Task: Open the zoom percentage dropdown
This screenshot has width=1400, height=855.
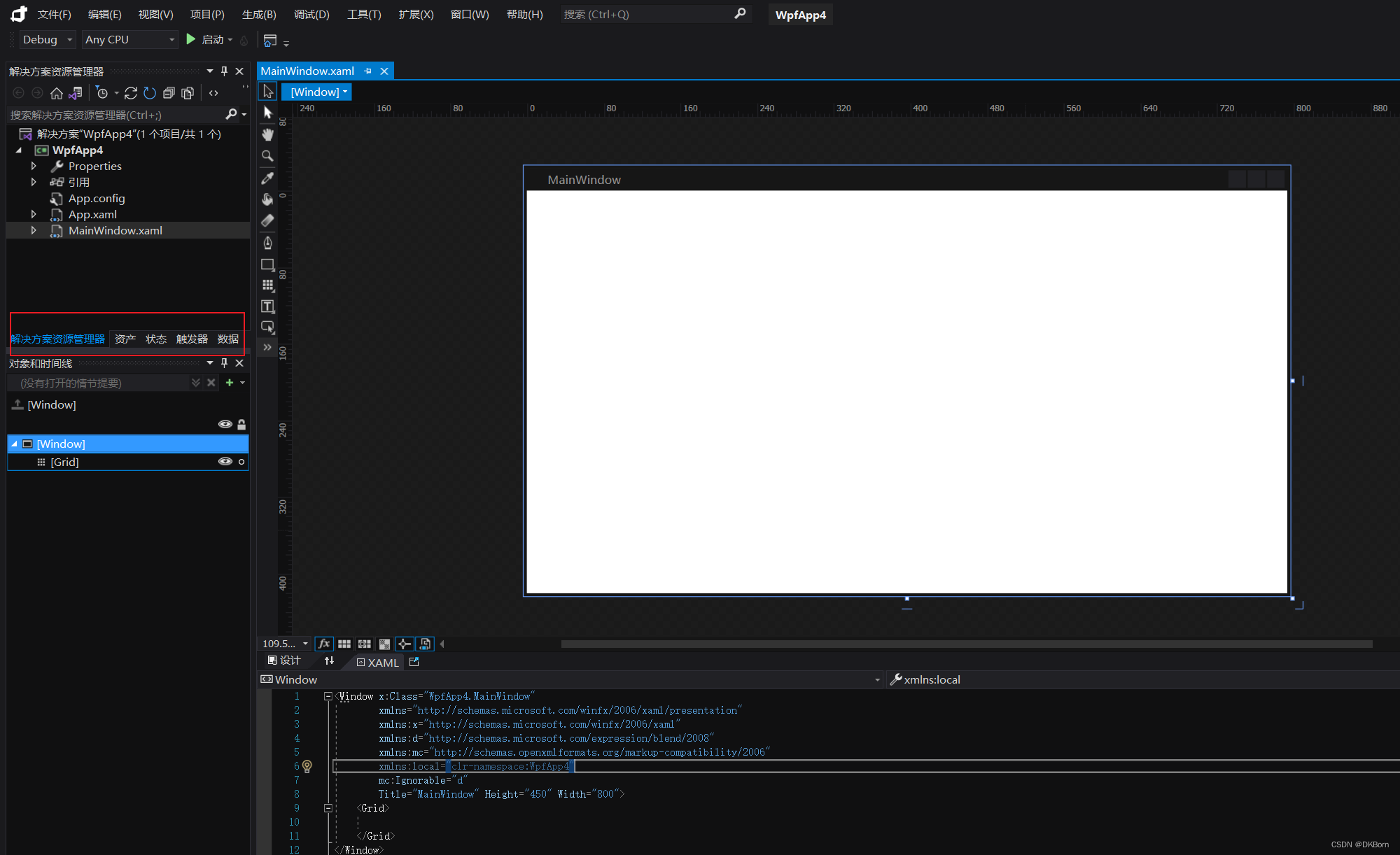Action: point(305,644)
